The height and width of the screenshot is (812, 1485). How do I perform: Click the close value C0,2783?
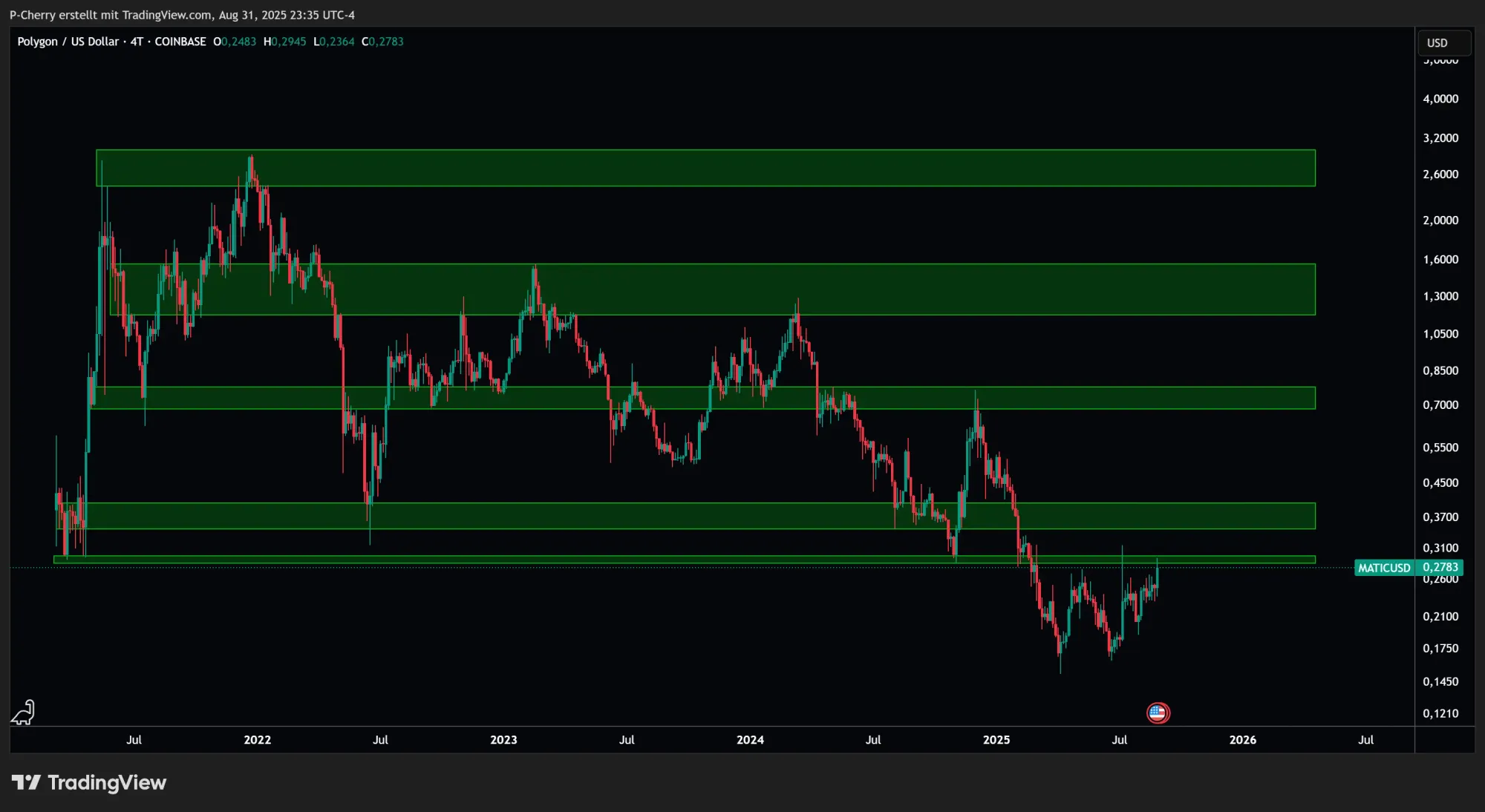point(382,42)
